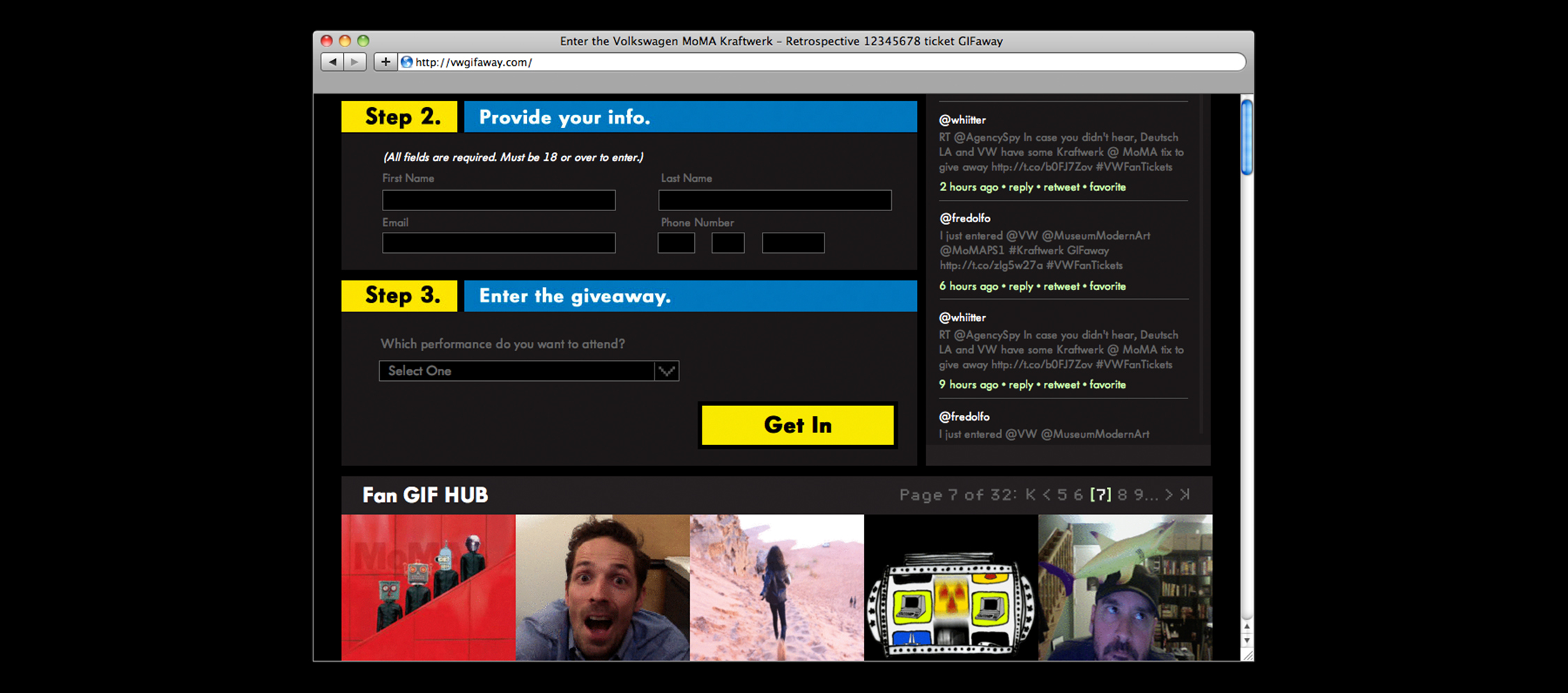
Task: Open the red MoMA robots GIF thumbnail
Action: click(429, 587)
